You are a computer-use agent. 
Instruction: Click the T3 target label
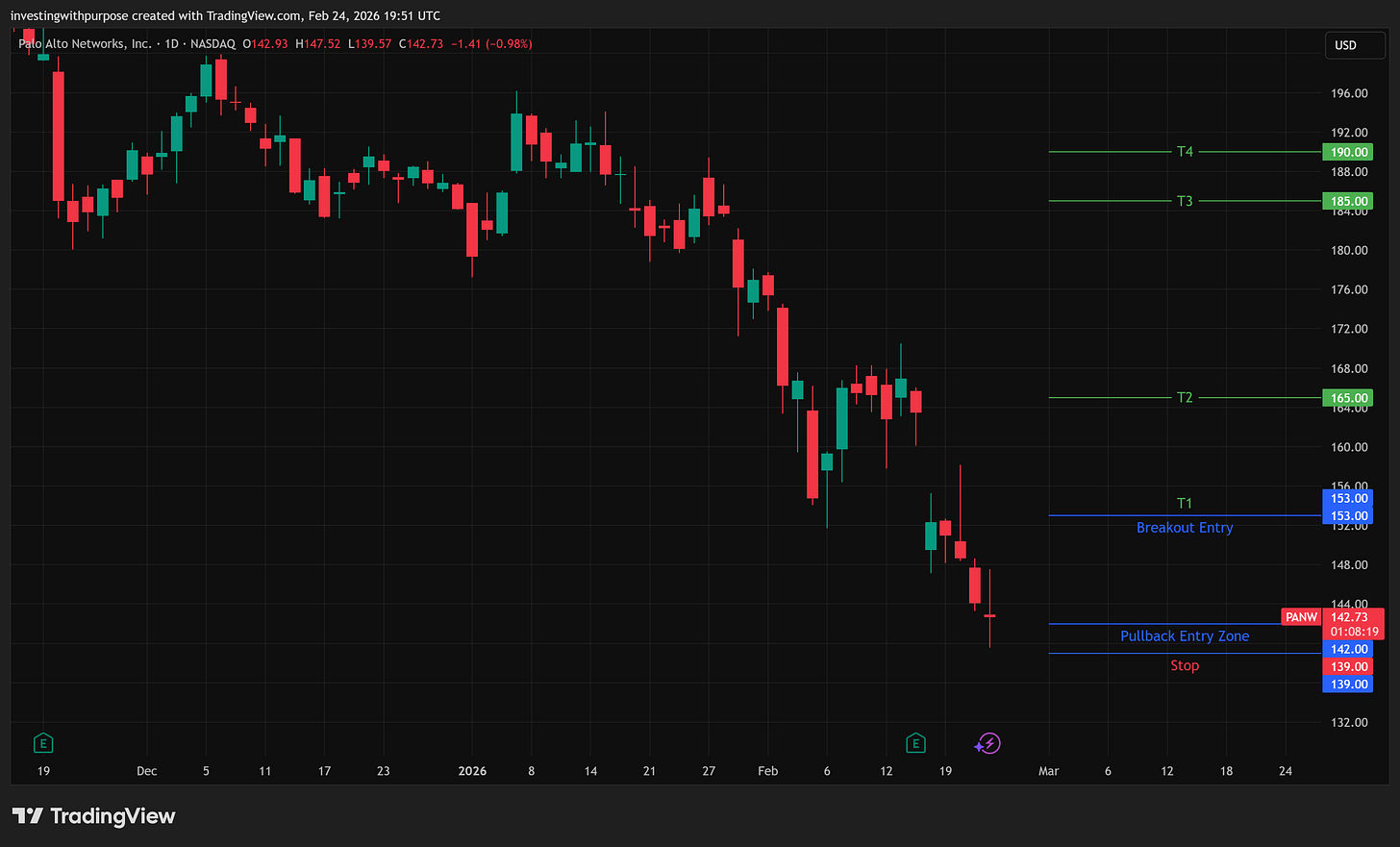point(1185,201)
